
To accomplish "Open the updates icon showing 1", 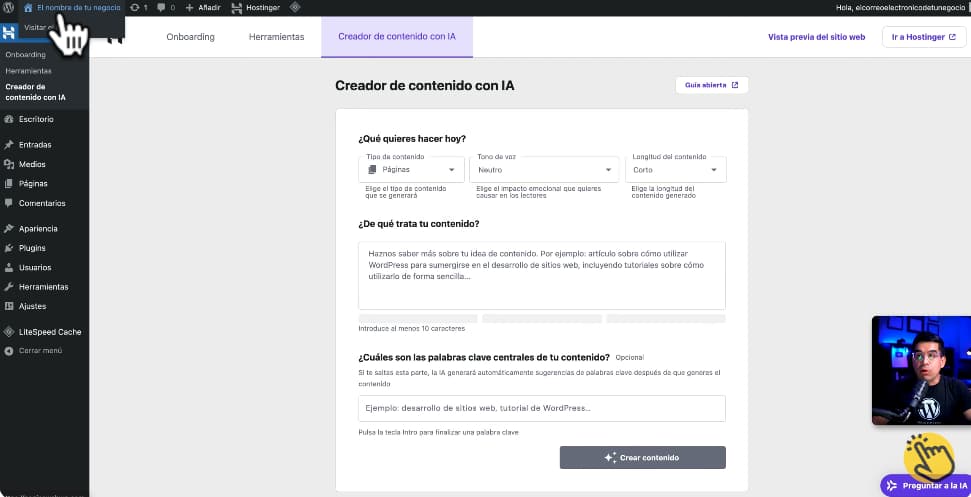I will point(139,8).
